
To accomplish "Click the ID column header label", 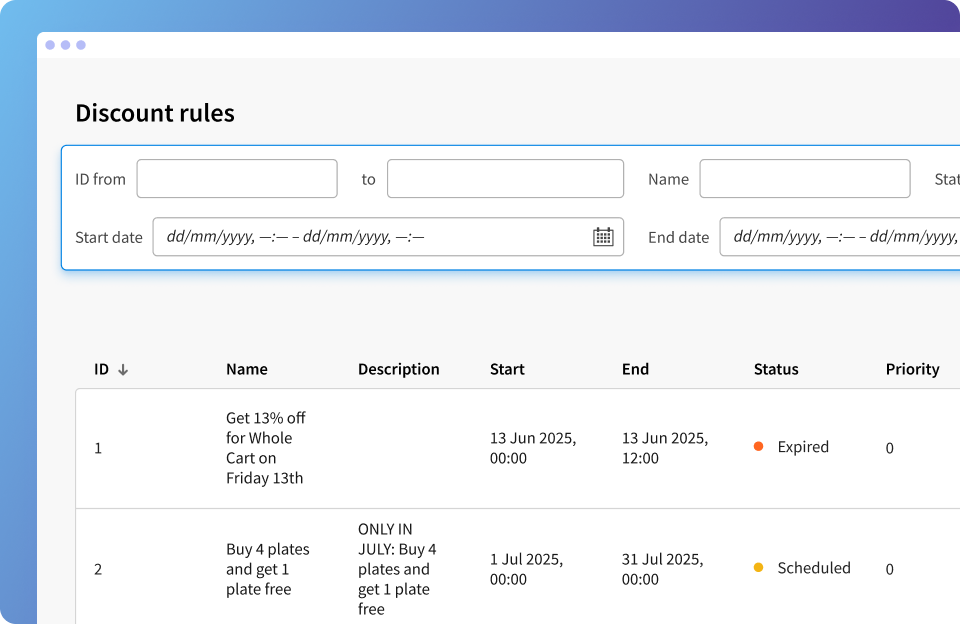I will coord(101,369).
